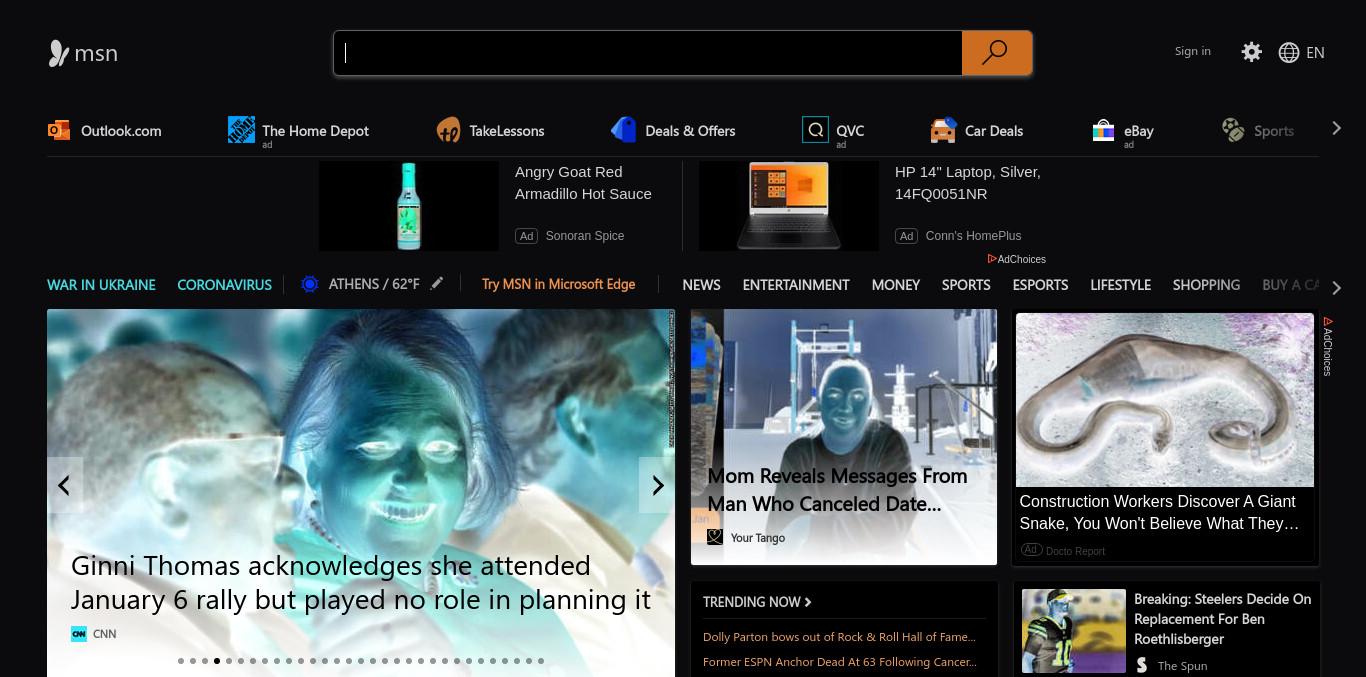This screenshot has width=1366, height=677.
Task: Open the MONEY tab
Action: point(895,285)
